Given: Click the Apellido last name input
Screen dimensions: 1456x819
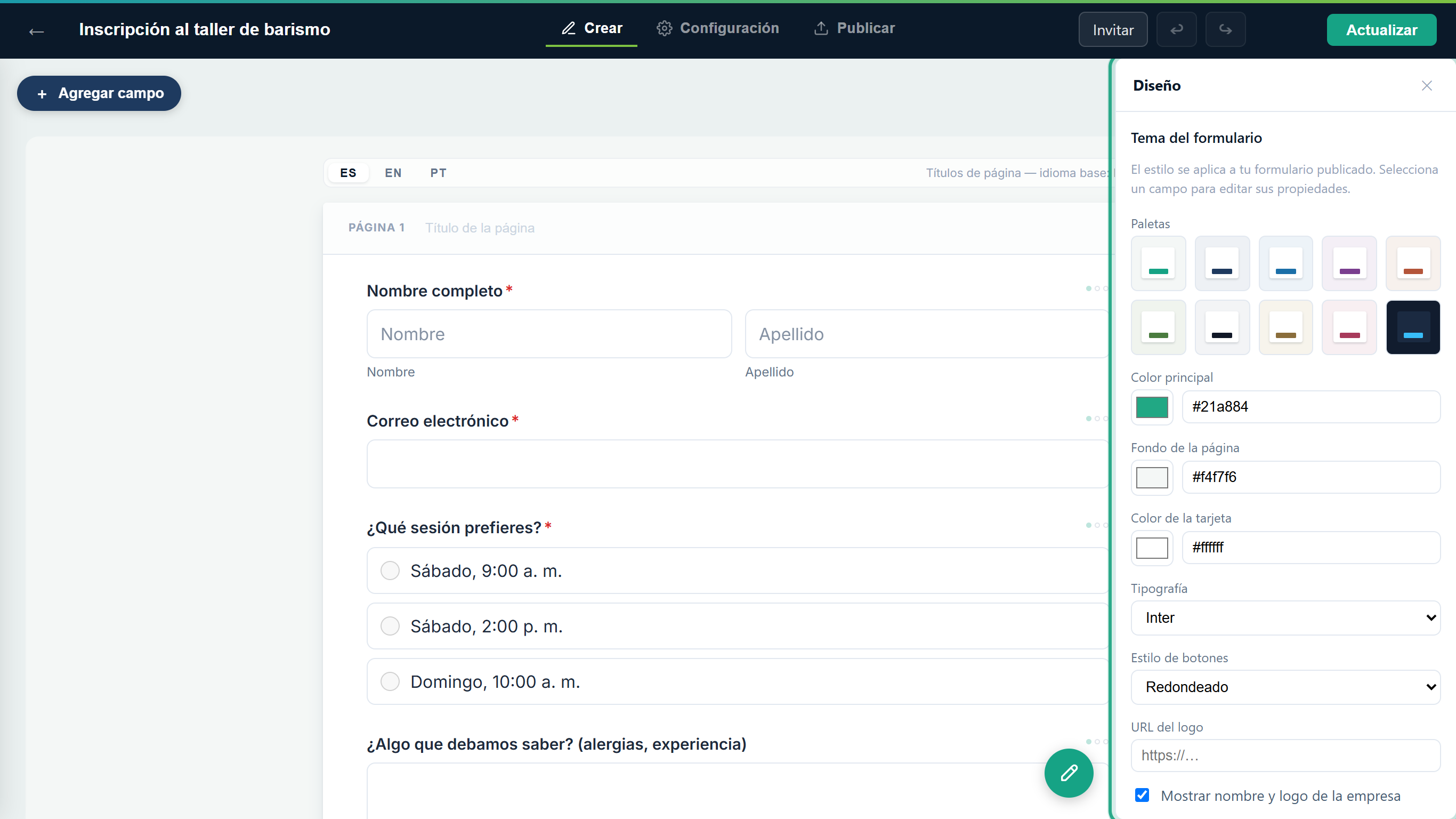Looking at the screenshot, I should [x=927, y=334].
